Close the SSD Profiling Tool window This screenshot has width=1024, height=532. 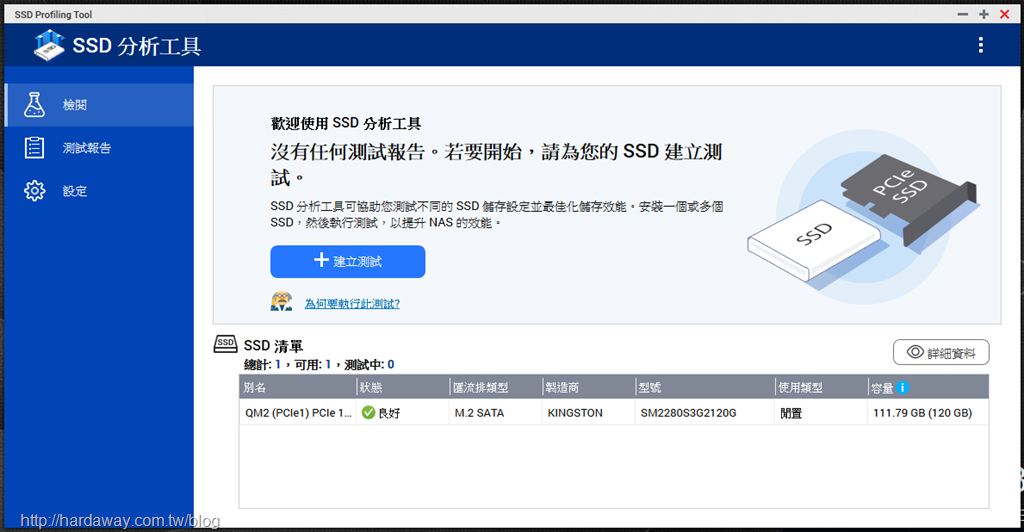coord(1004,14)
